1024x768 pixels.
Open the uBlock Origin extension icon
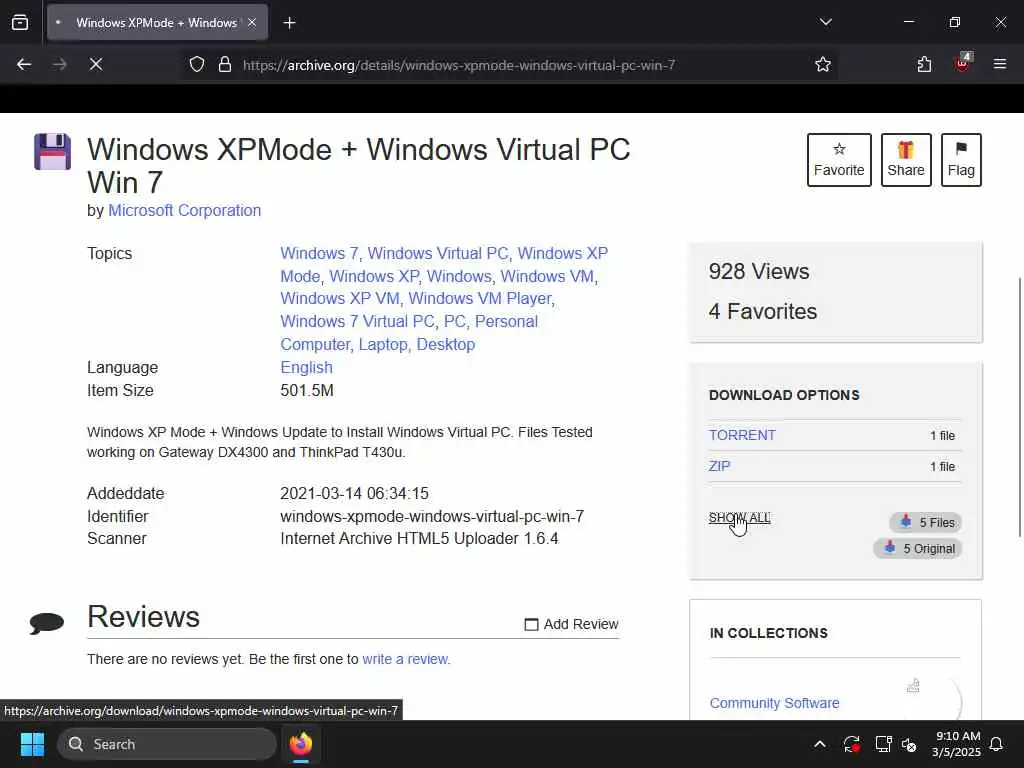click(x=962, y=63)
